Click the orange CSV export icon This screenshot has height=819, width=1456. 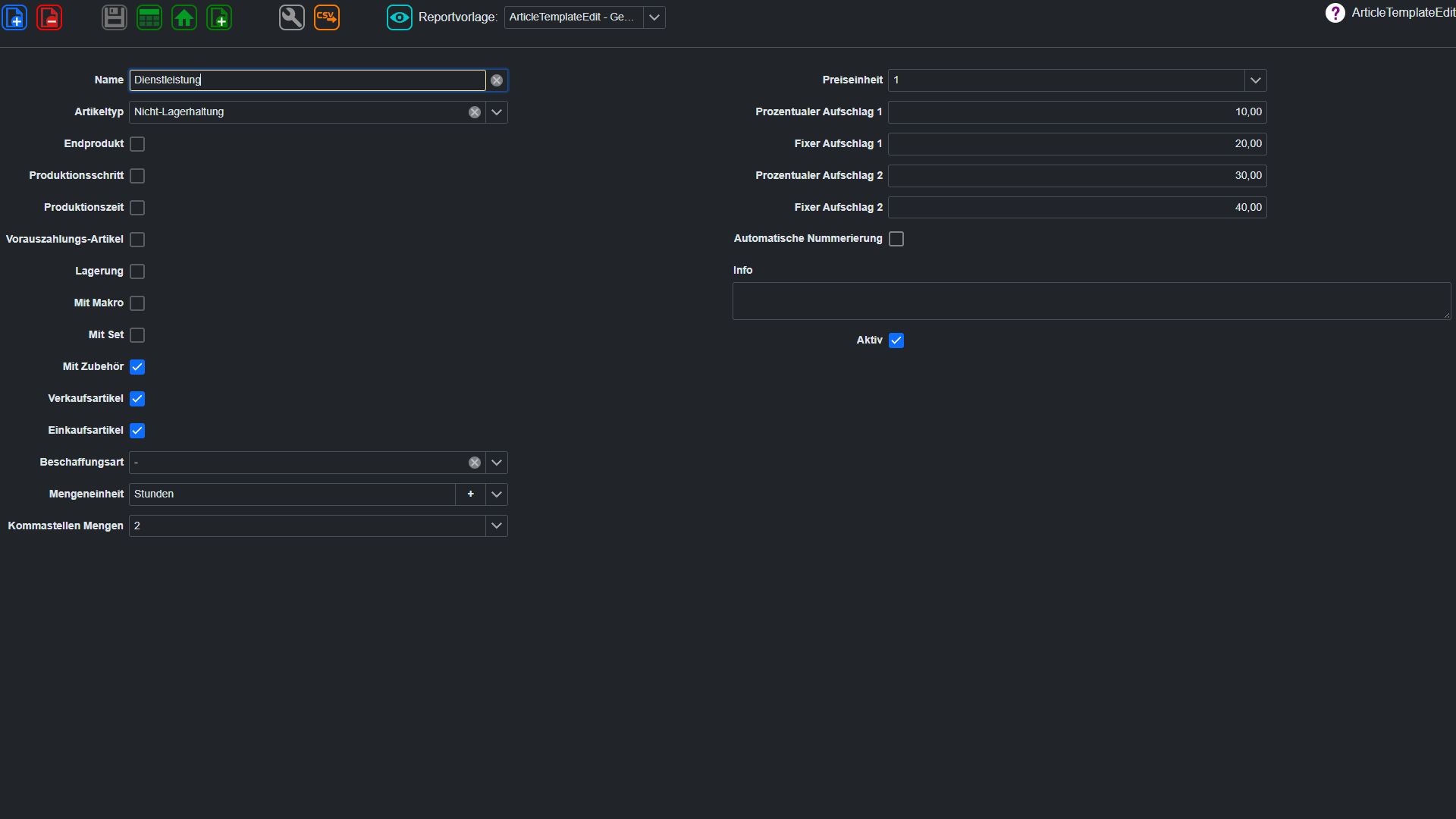327,17
